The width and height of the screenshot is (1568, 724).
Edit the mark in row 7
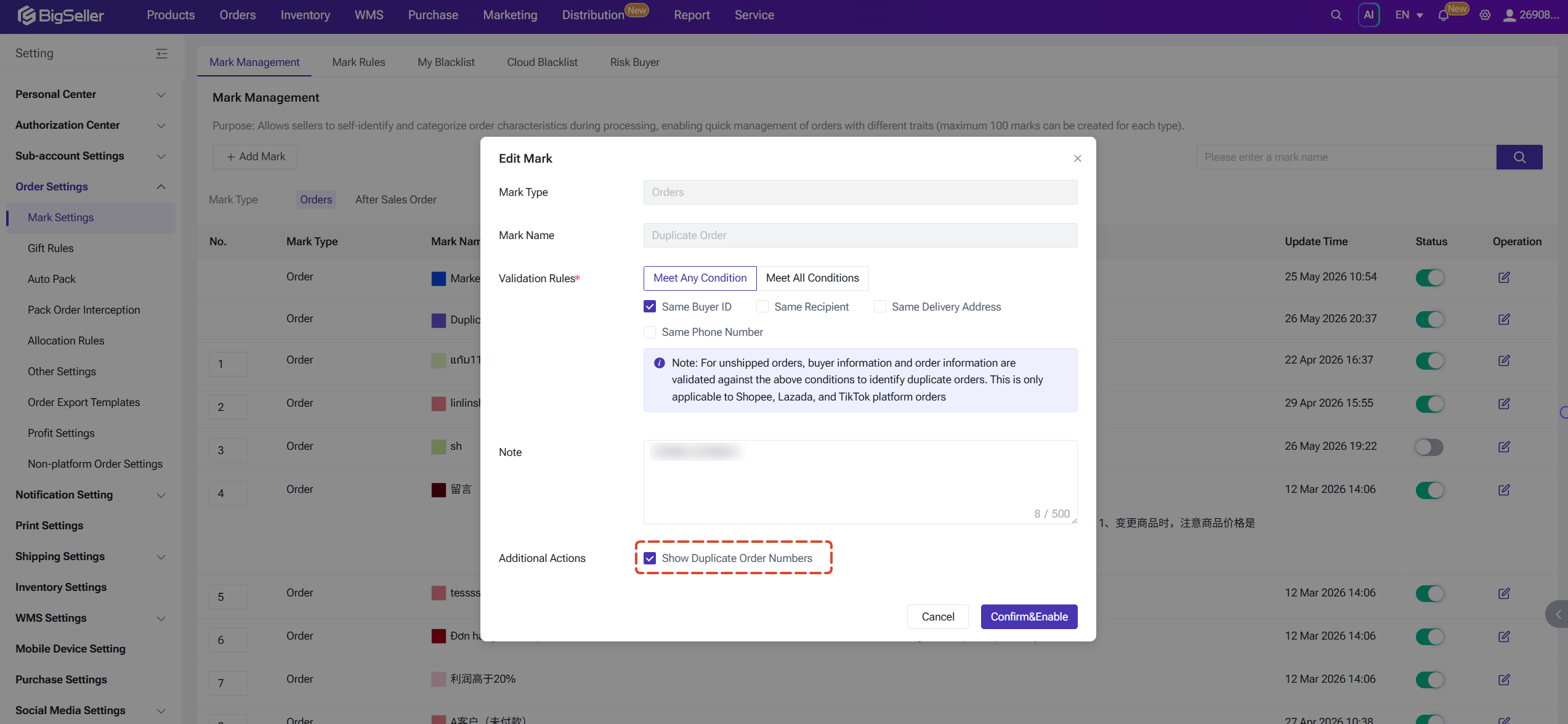tap(1504, 680)
